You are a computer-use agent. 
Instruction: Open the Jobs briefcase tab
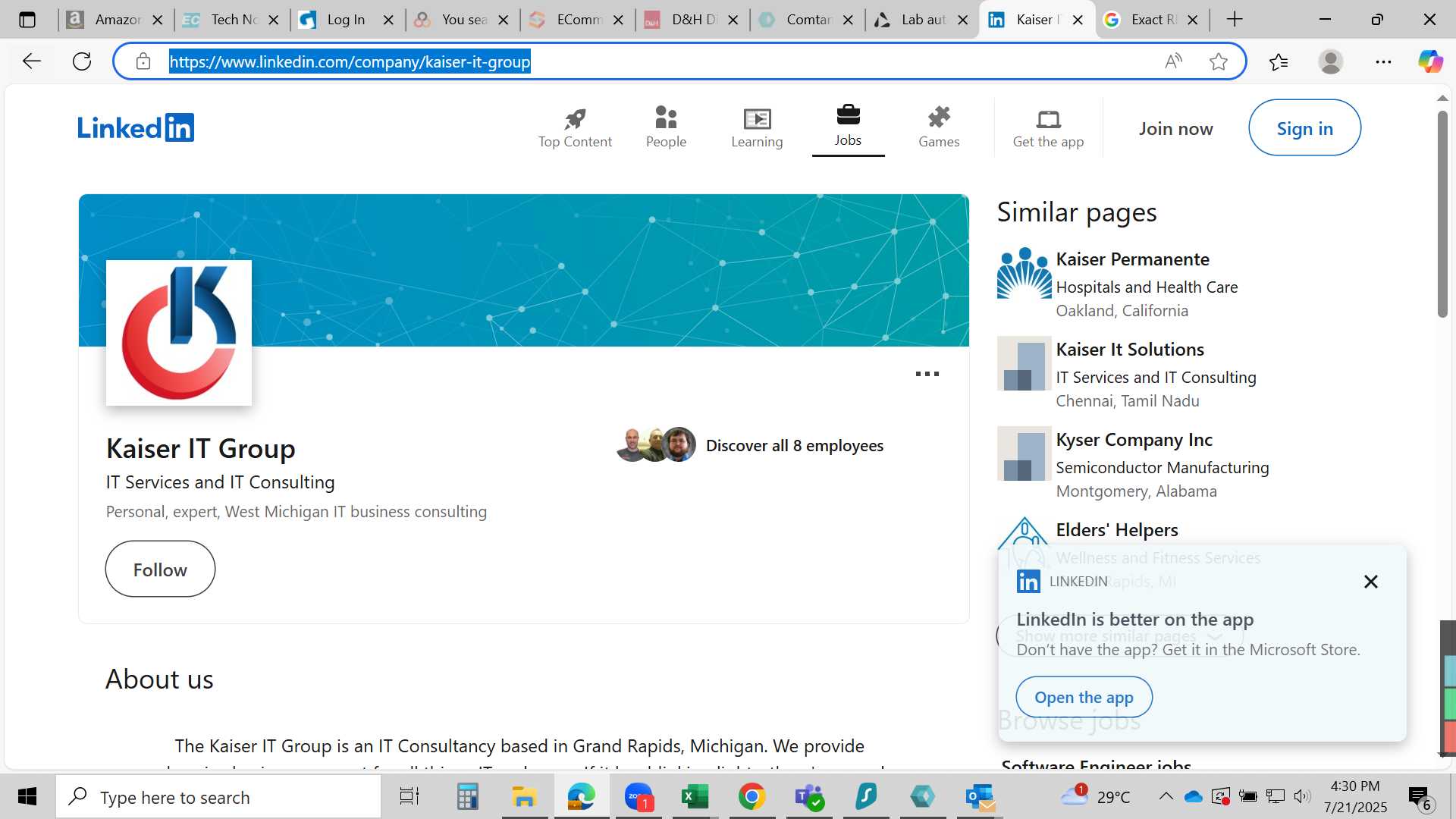848,127
